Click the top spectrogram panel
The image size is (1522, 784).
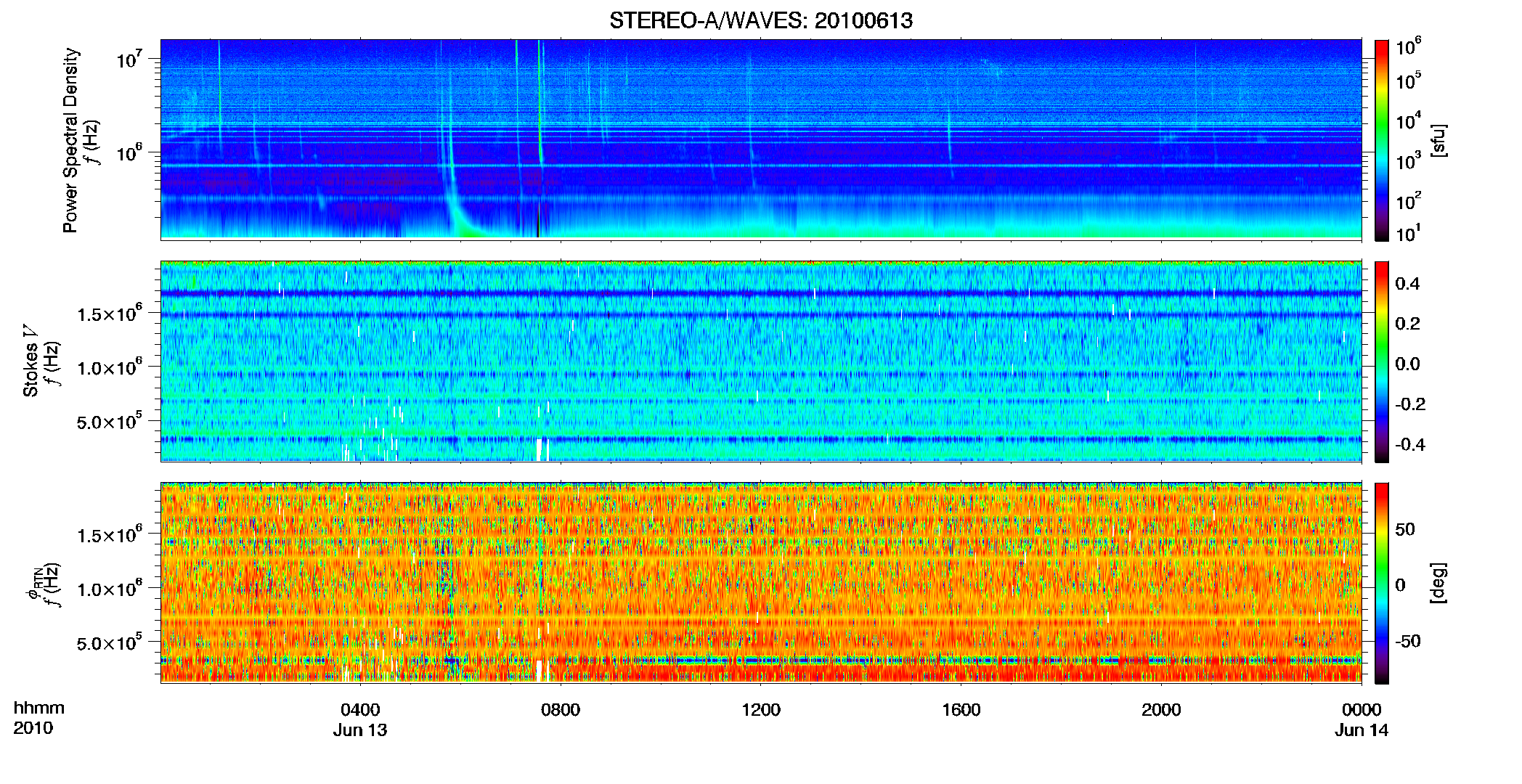click(761, 139)
